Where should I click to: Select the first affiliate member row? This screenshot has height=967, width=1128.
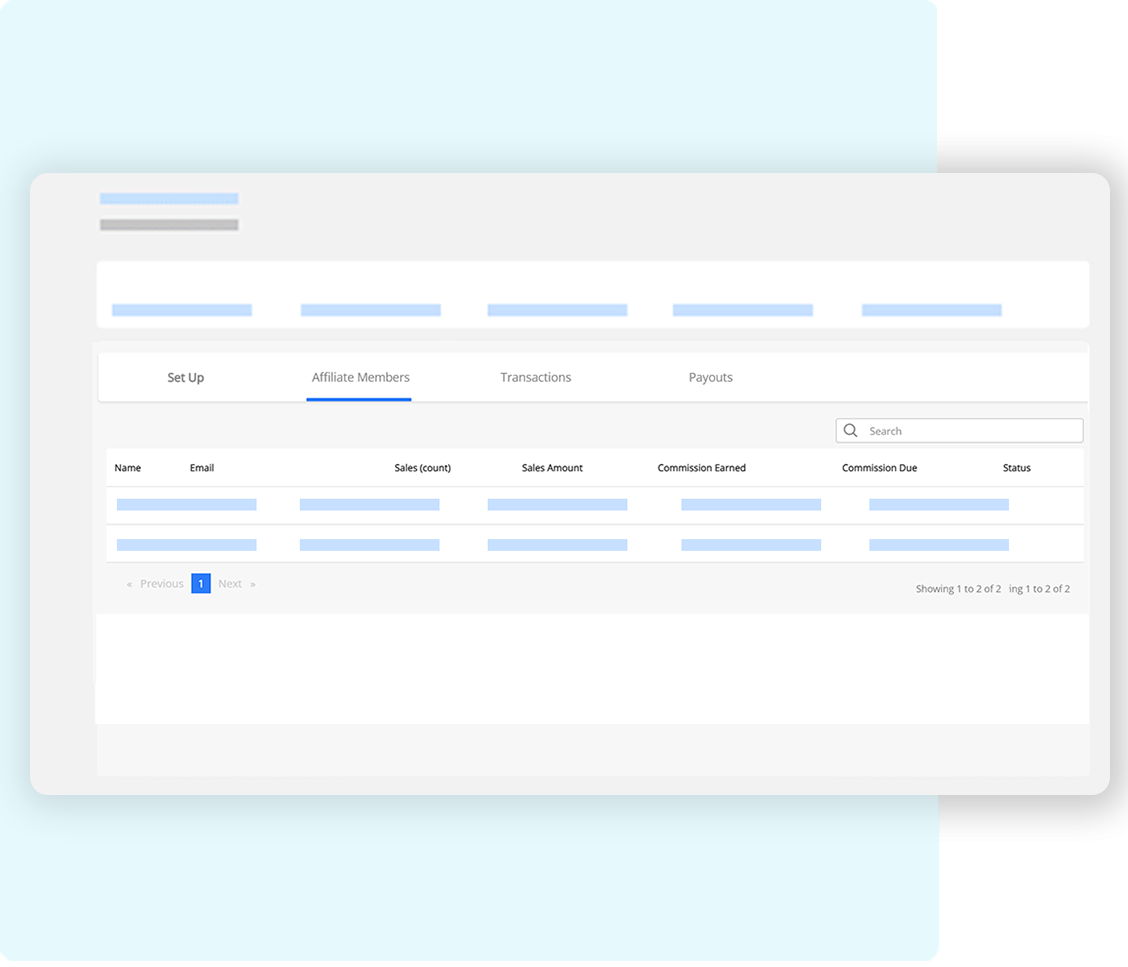coord(594,505)
